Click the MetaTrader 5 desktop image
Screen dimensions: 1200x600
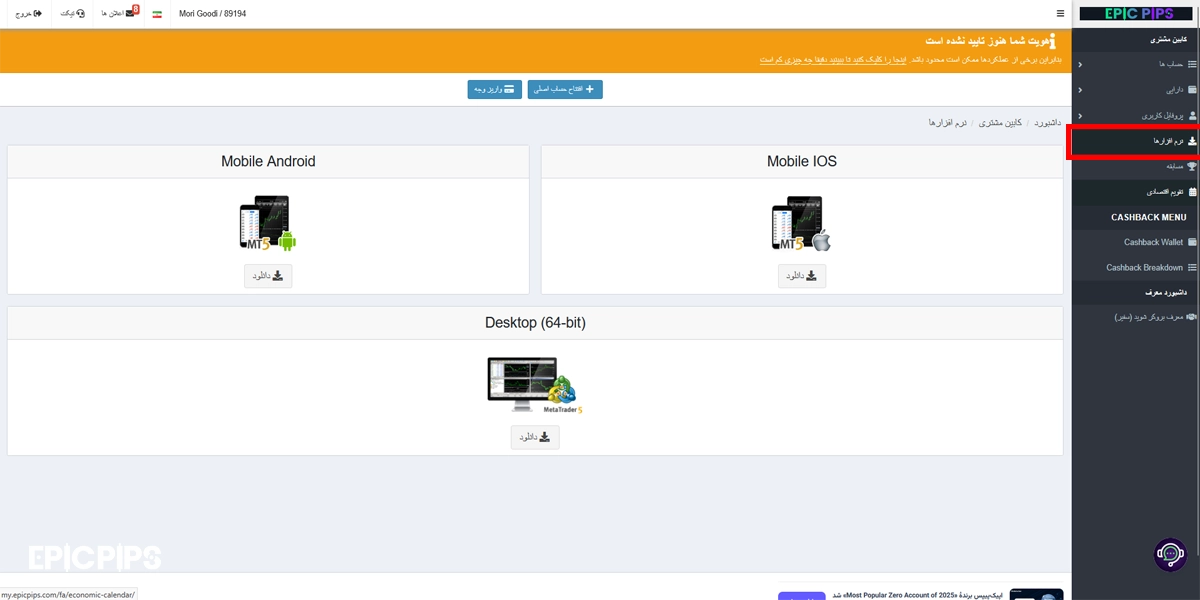(x=534, y=385)
